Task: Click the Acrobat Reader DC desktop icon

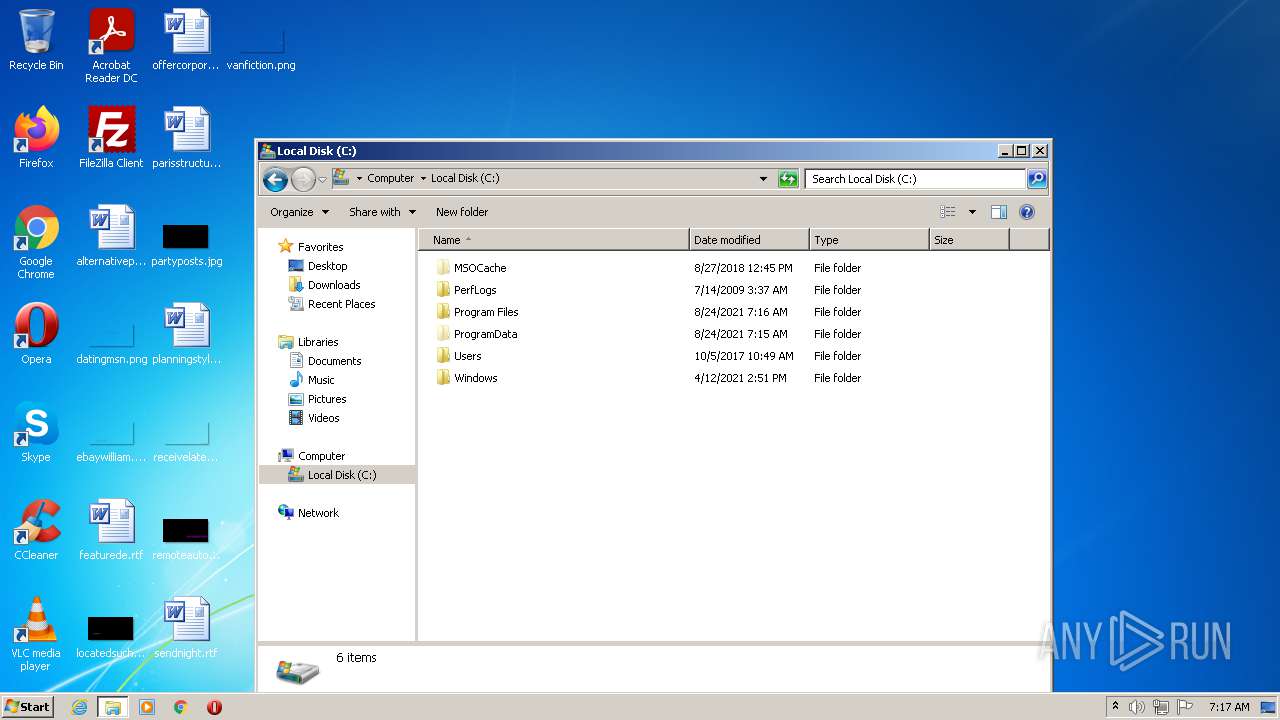Action: pyautogui.click(x=111, y=45)
